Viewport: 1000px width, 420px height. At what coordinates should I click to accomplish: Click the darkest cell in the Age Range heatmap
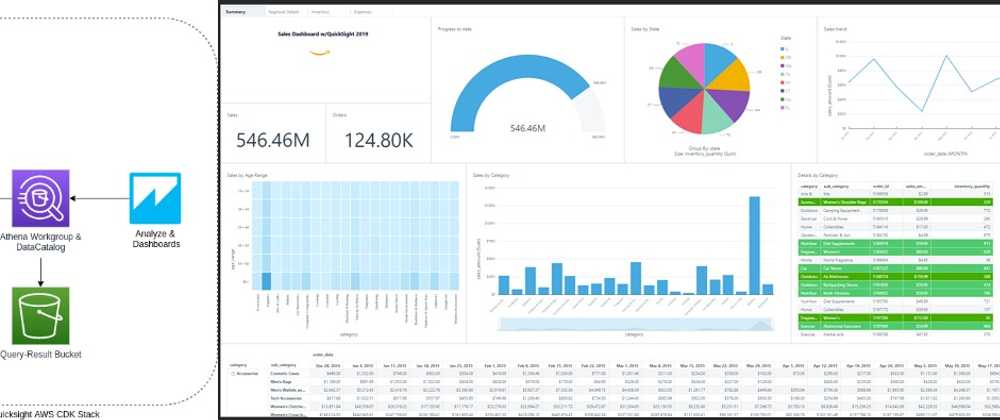click(266, 281)
